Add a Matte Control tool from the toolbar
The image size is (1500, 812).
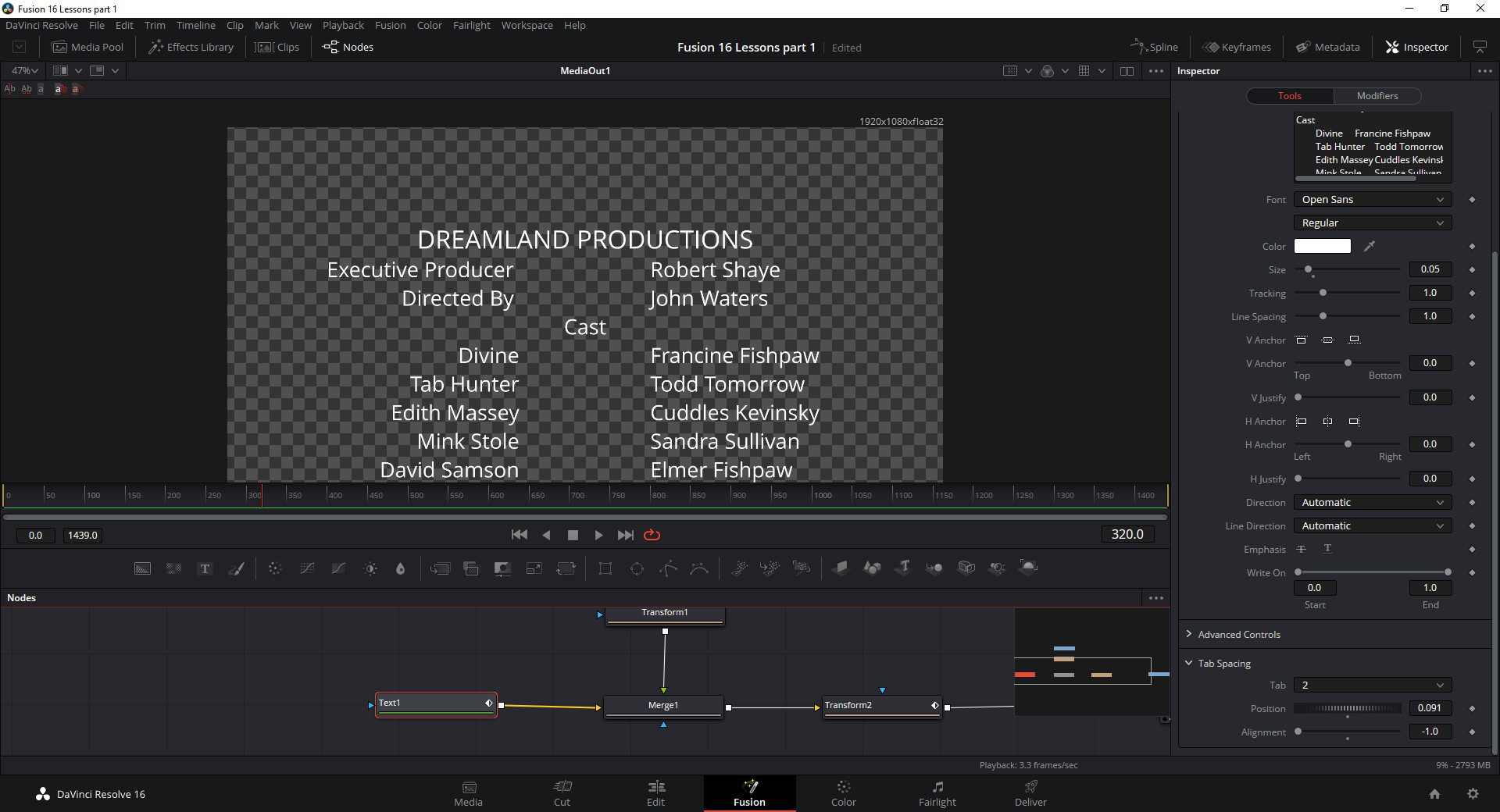coord(502,568)
